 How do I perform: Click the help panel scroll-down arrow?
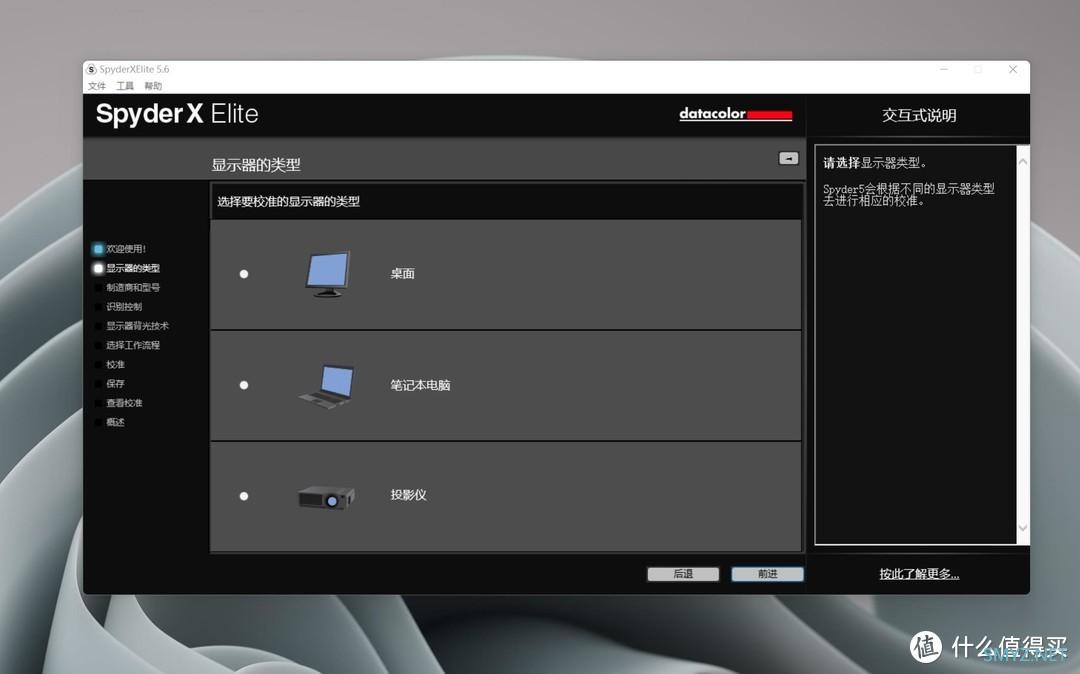(x=1023, y=528)
